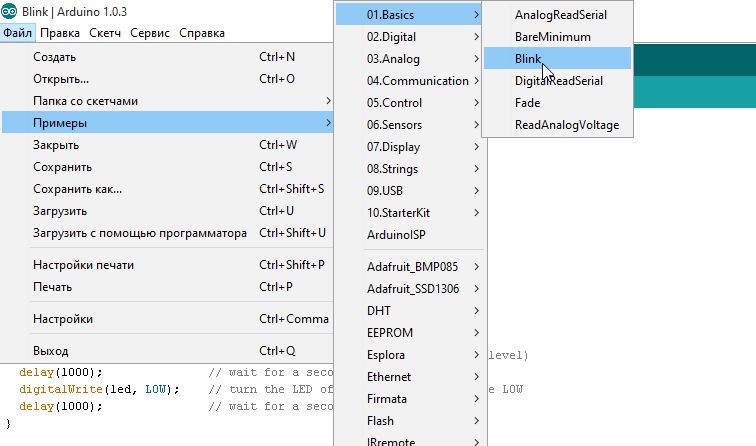The height and width of the screenshot is (446, 756).
Task: Select ArduinoISP example
Action: coord(410,235)
